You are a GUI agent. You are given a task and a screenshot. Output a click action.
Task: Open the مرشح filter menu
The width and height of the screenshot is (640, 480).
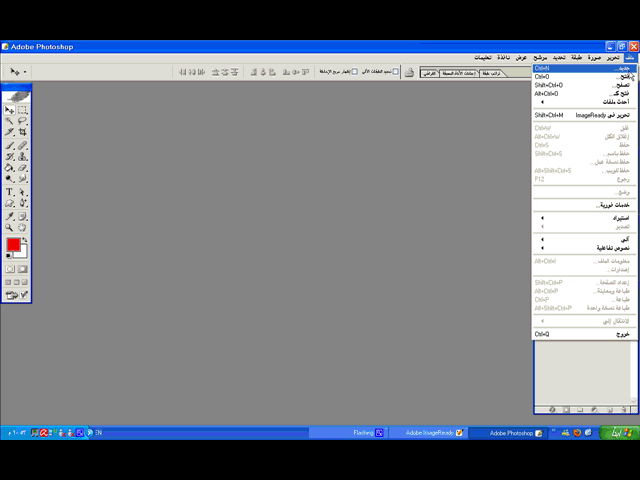point(540,58)
